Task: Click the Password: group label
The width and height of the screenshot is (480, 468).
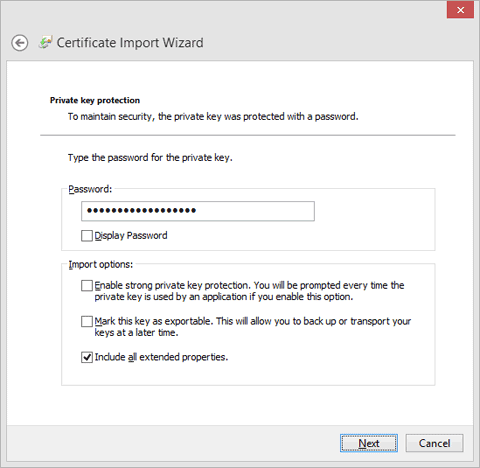Action: pyautogui.click(x=90, y=189)
